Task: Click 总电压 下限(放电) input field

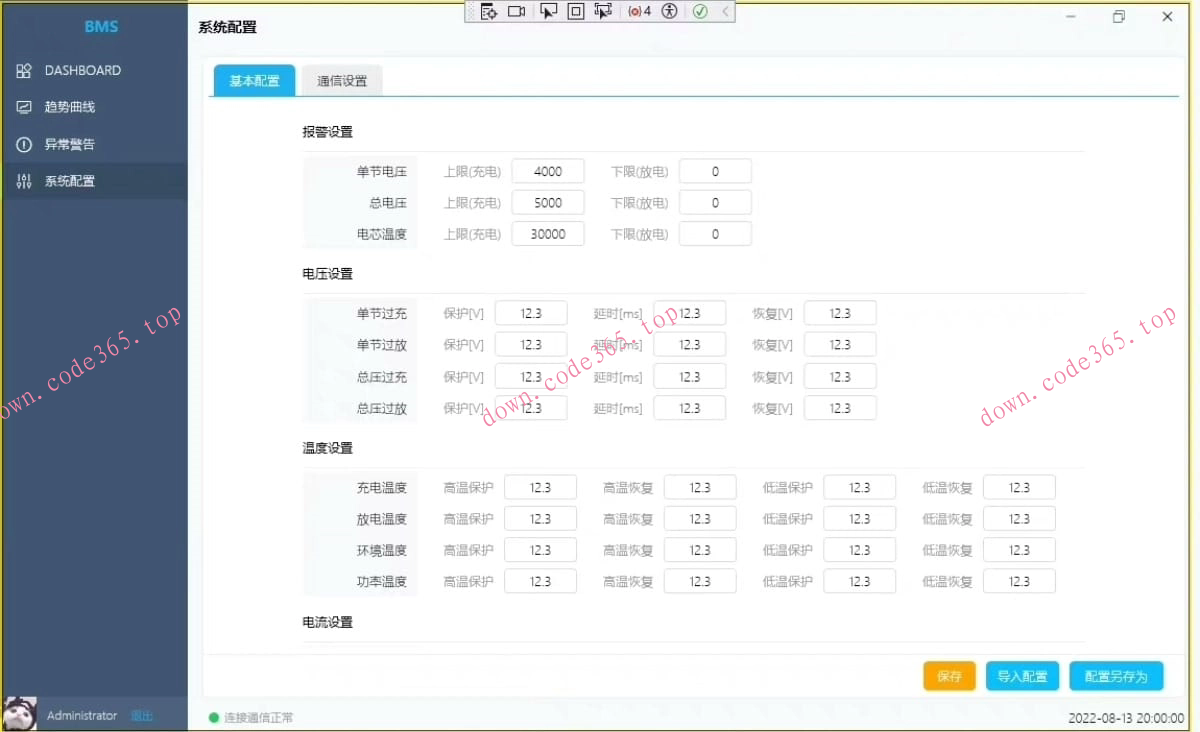Action: (715, 203)
